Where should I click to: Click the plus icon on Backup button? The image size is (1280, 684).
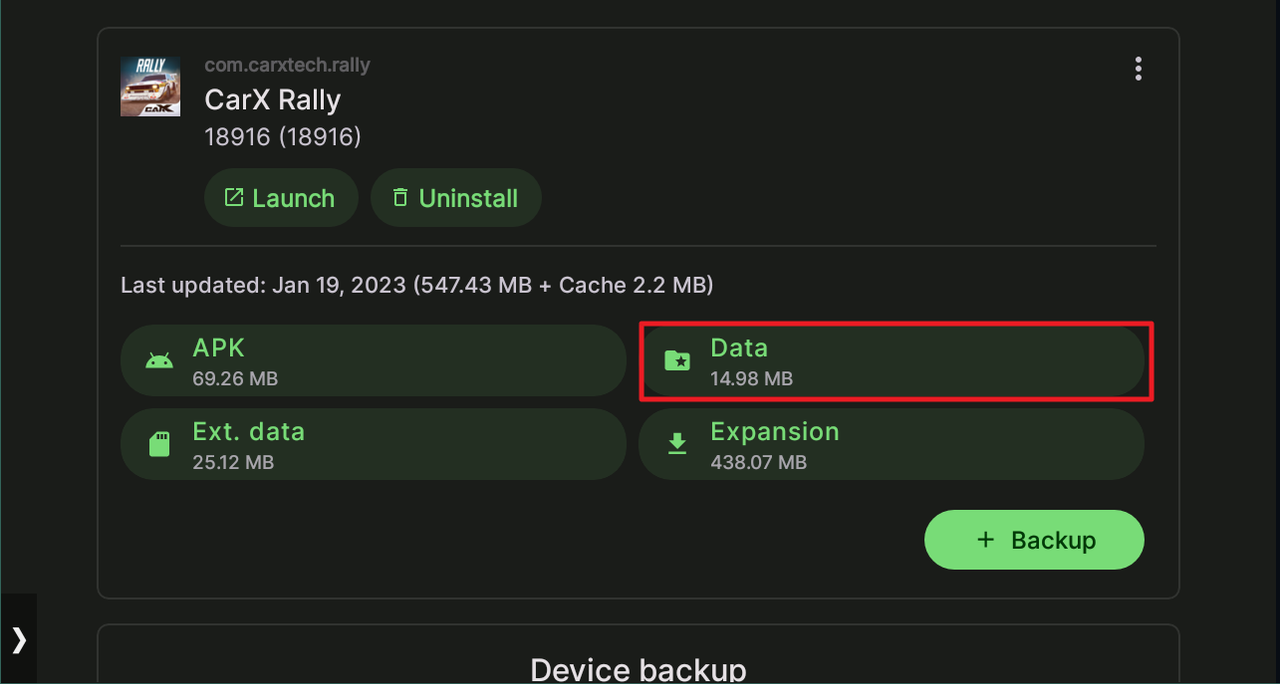985,540
